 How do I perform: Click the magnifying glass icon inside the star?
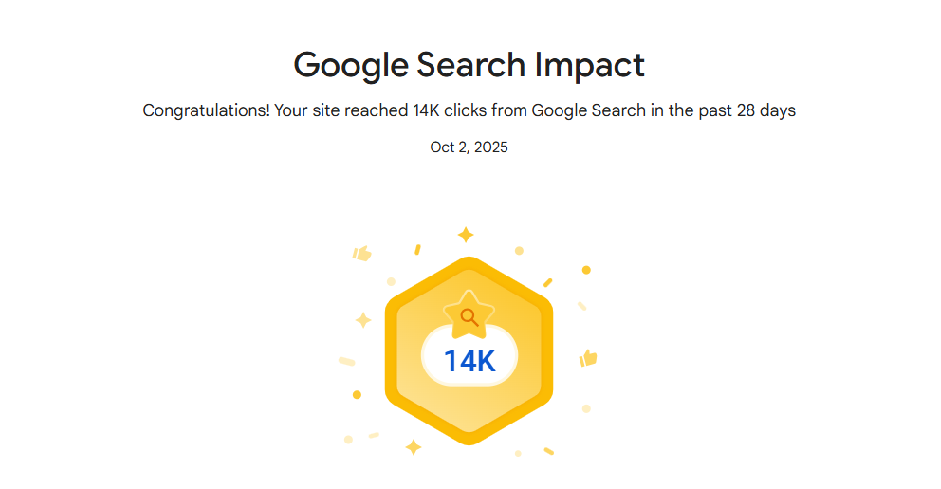[468, 318]
